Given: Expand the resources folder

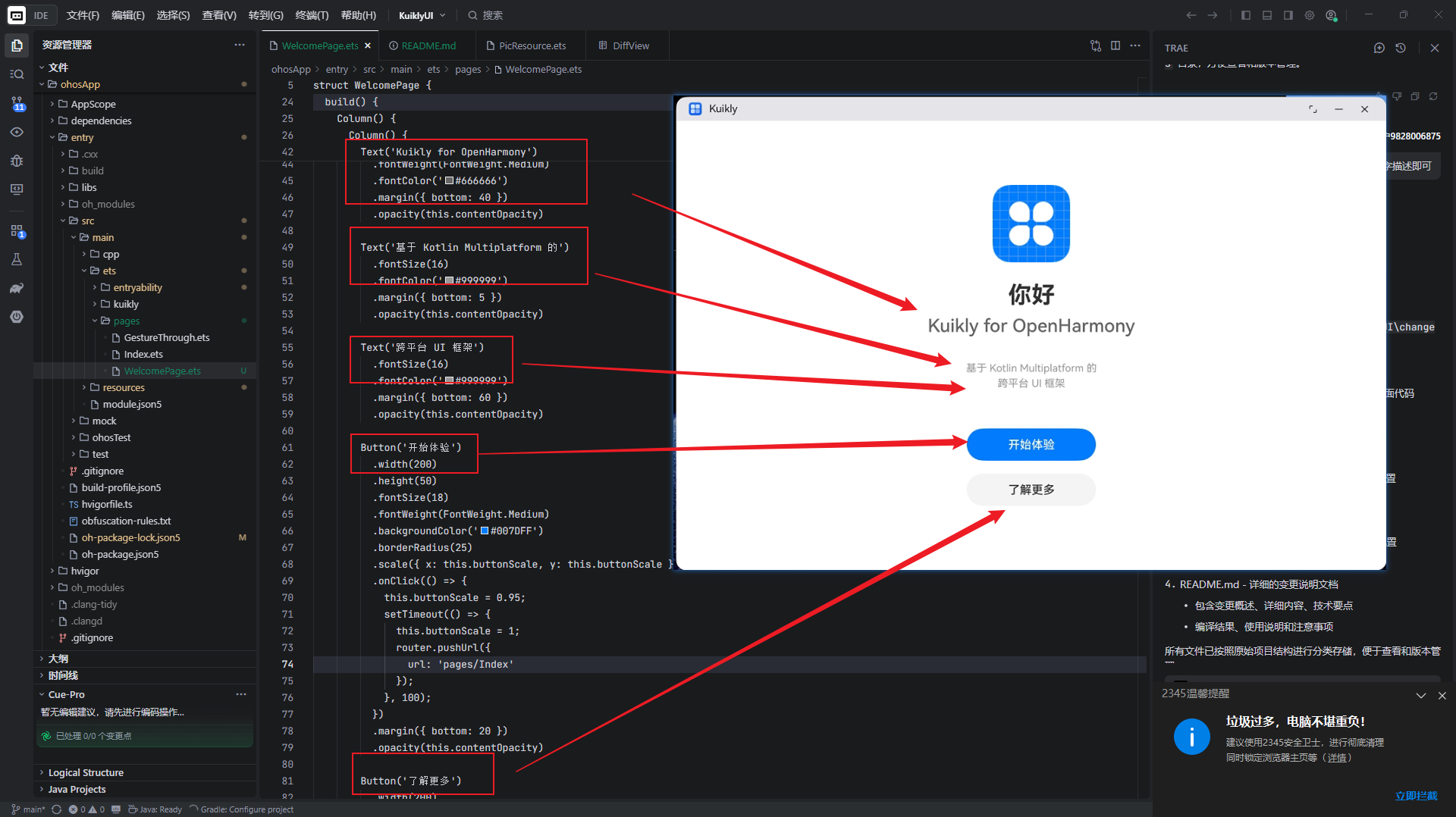Looking at the screenshot, I should 84,387.
